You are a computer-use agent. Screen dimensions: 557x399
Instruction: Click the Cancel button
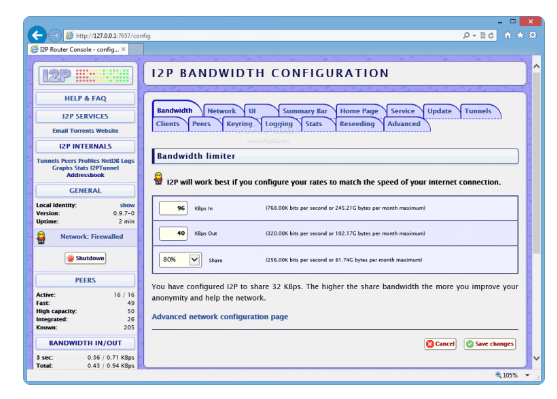point(440,344)
